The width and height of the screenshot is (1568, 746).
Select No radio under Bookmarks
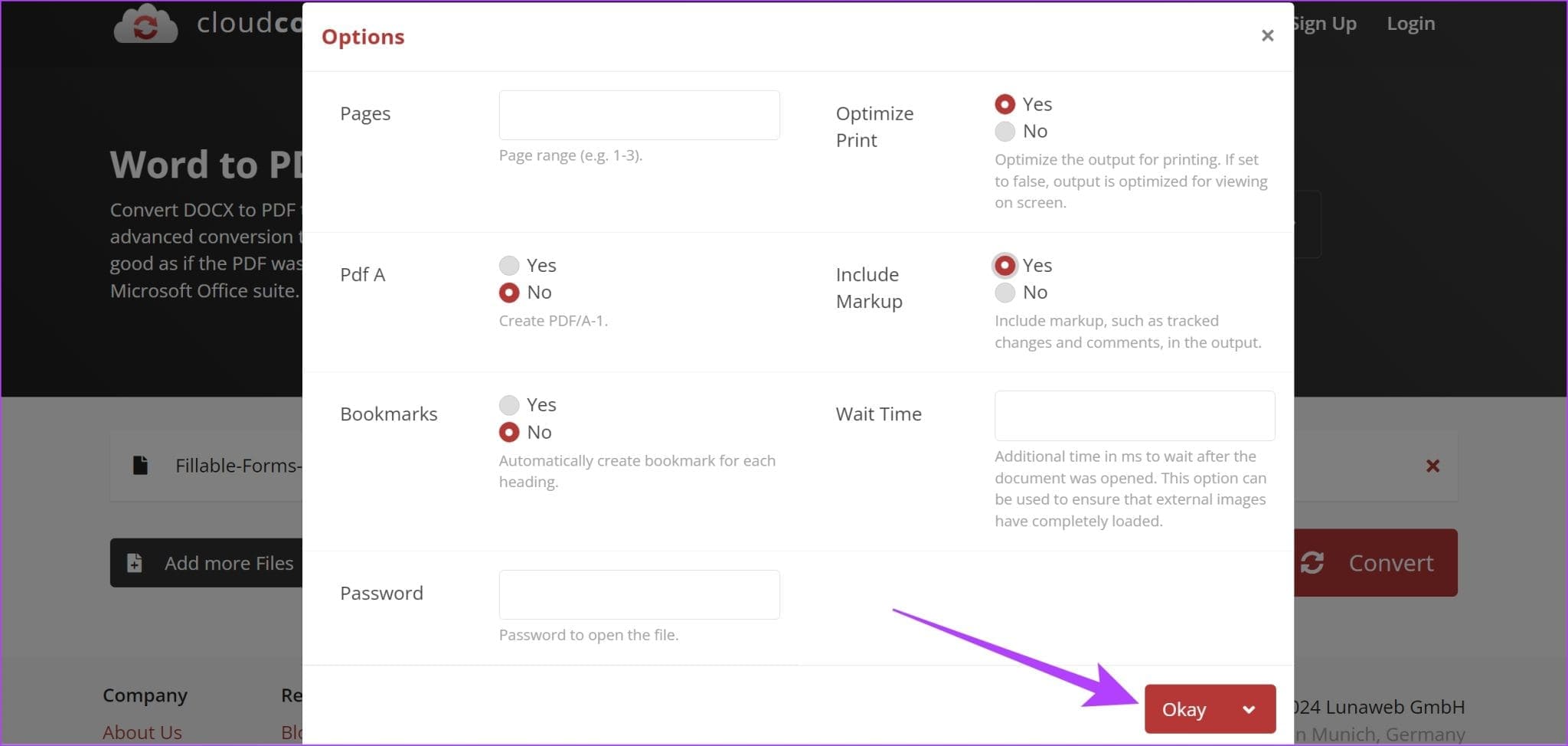[509, 432]
